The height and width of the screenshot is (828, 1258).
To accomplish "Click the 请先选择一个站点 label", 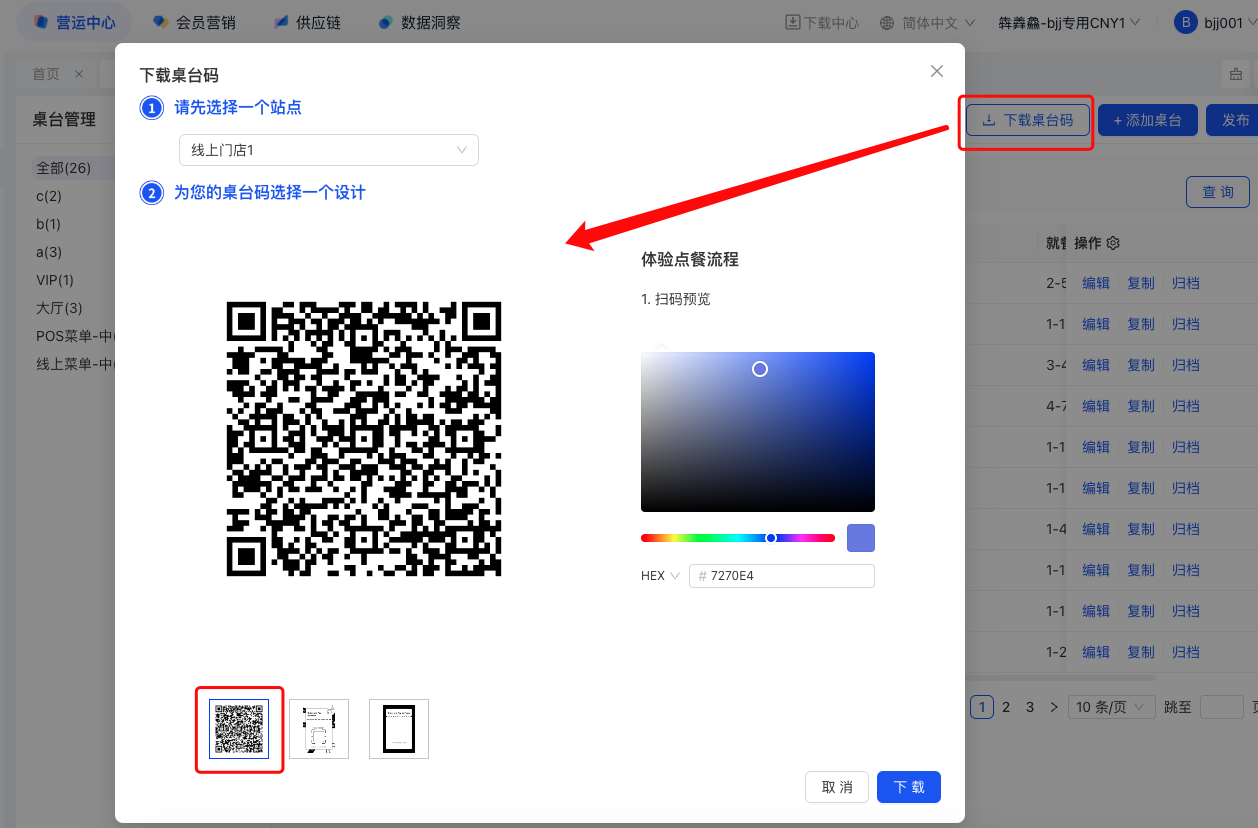I will pyautogui.click(x=238, y=107).
